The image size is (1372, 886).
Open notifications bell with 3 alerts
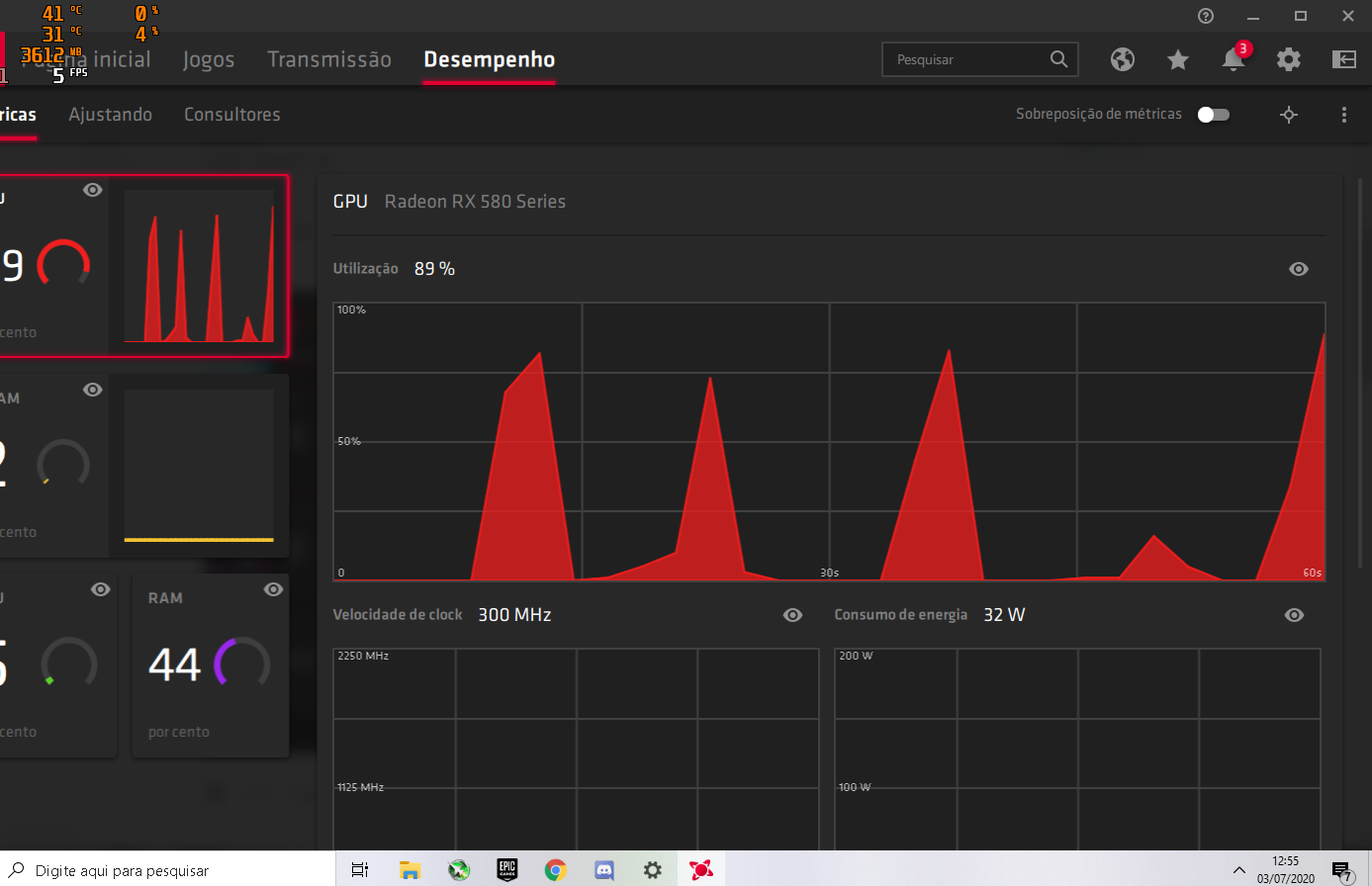click(1234, 58)
